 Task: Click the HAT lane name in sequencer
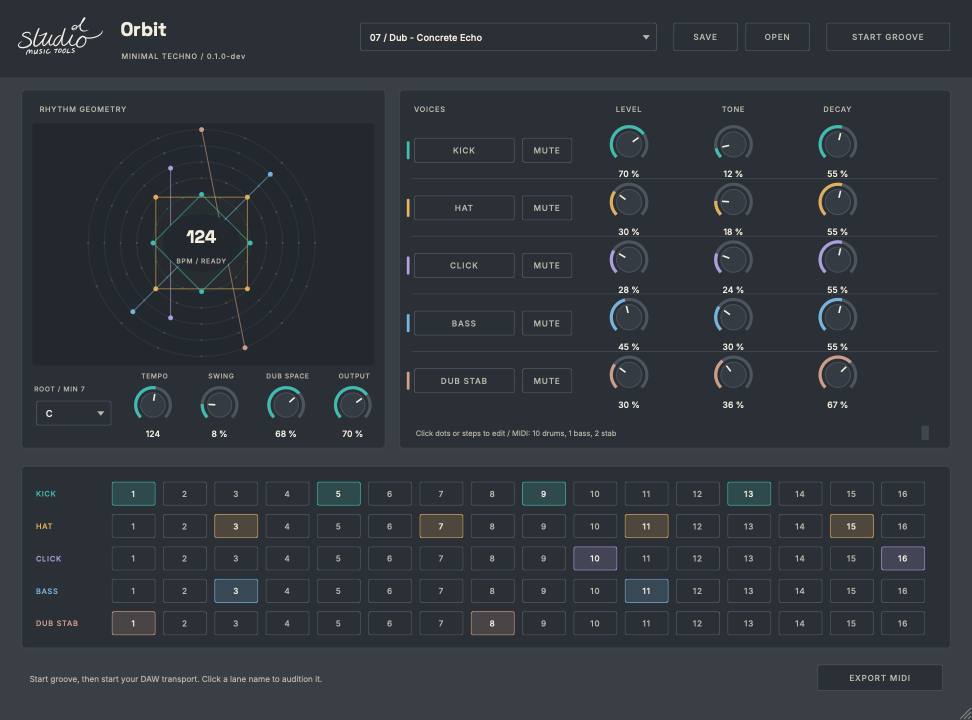pos(44,526)
